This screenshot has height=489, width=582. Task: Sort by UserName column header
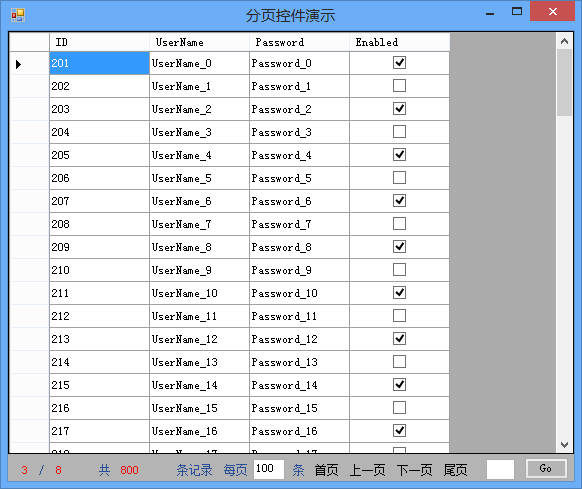(x=200, y=42)
